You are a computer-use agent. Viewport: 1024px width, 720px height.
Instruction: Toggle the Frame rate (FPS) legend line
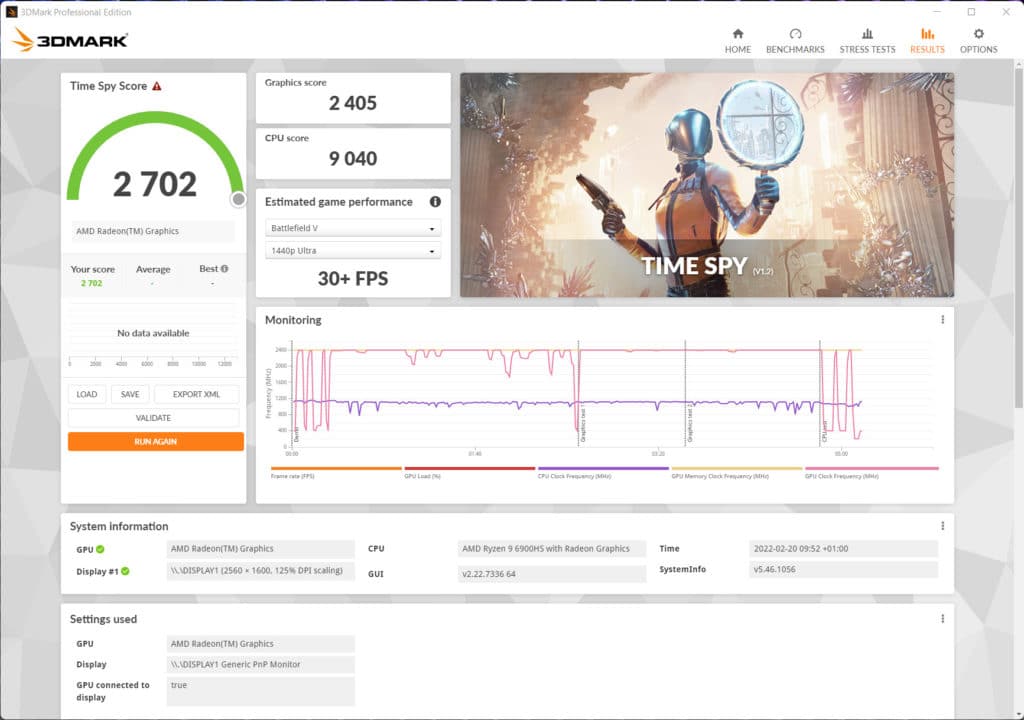click(336, 472)
